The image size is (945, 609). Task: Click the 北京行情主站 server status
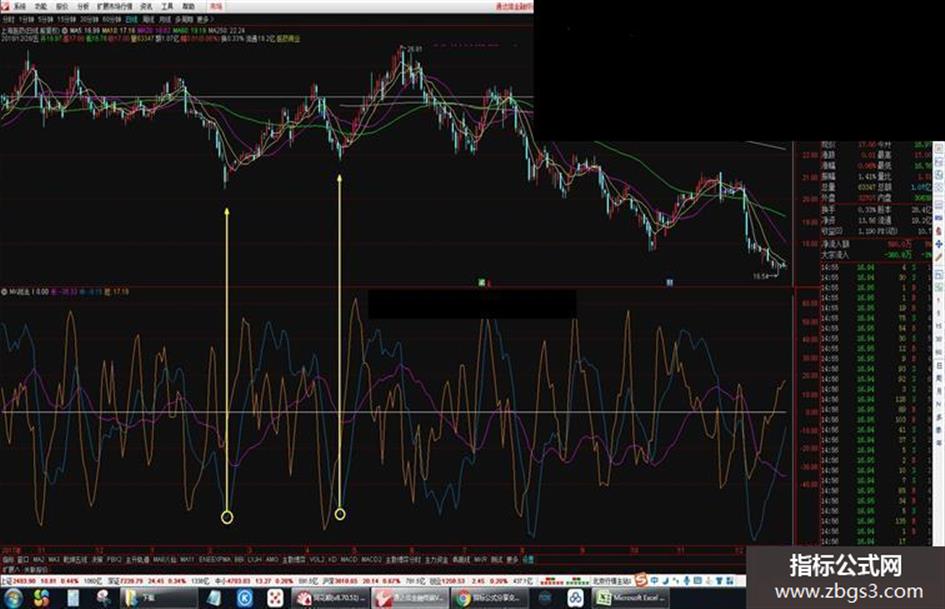tap(613, 581)
